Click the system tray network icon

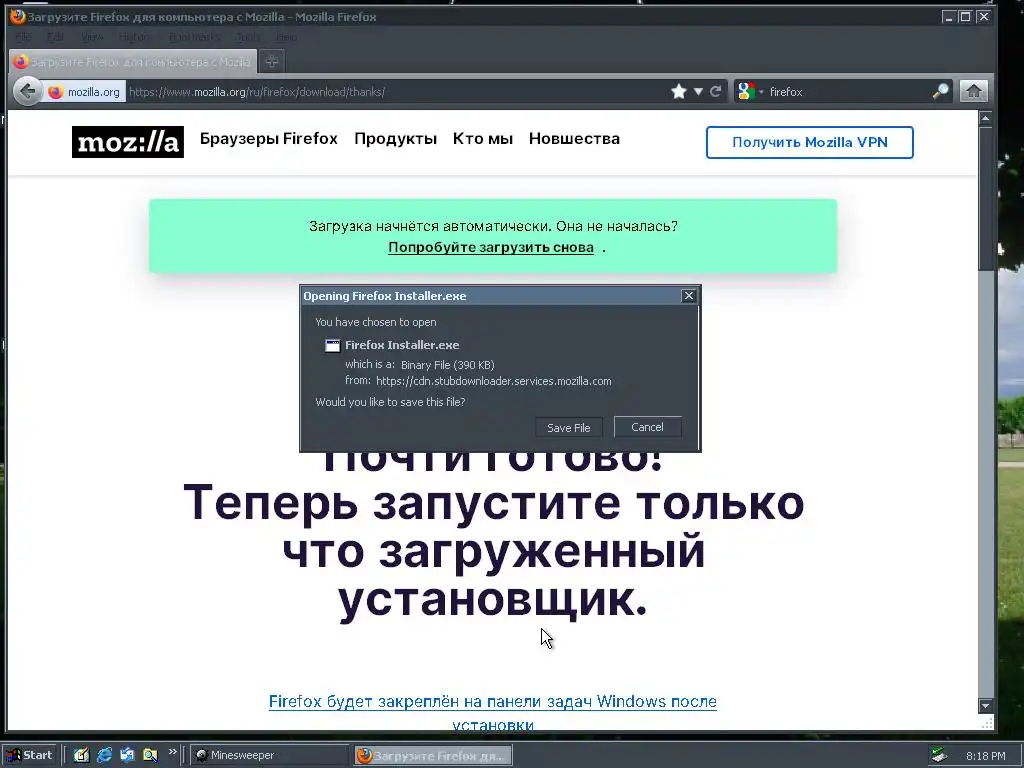pos(939,755)
